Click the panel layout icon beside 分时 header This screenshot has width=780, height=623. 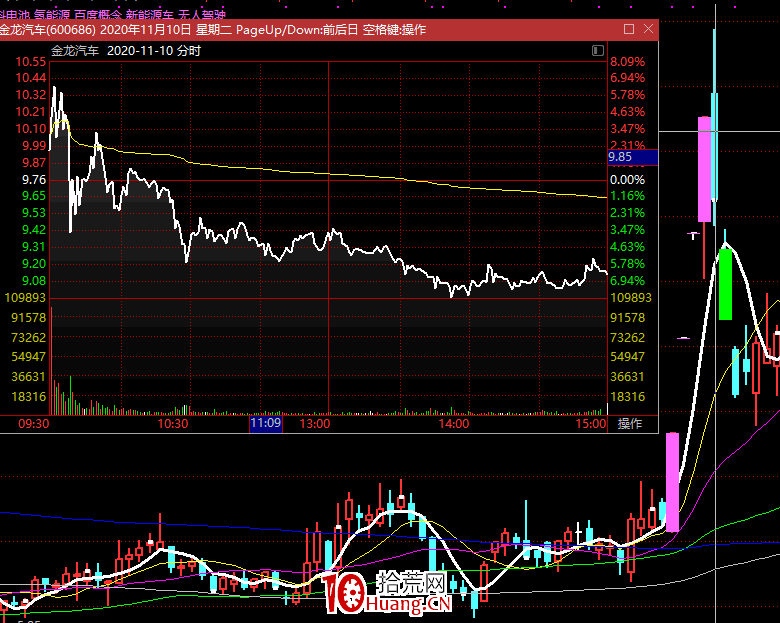(597, 51)
